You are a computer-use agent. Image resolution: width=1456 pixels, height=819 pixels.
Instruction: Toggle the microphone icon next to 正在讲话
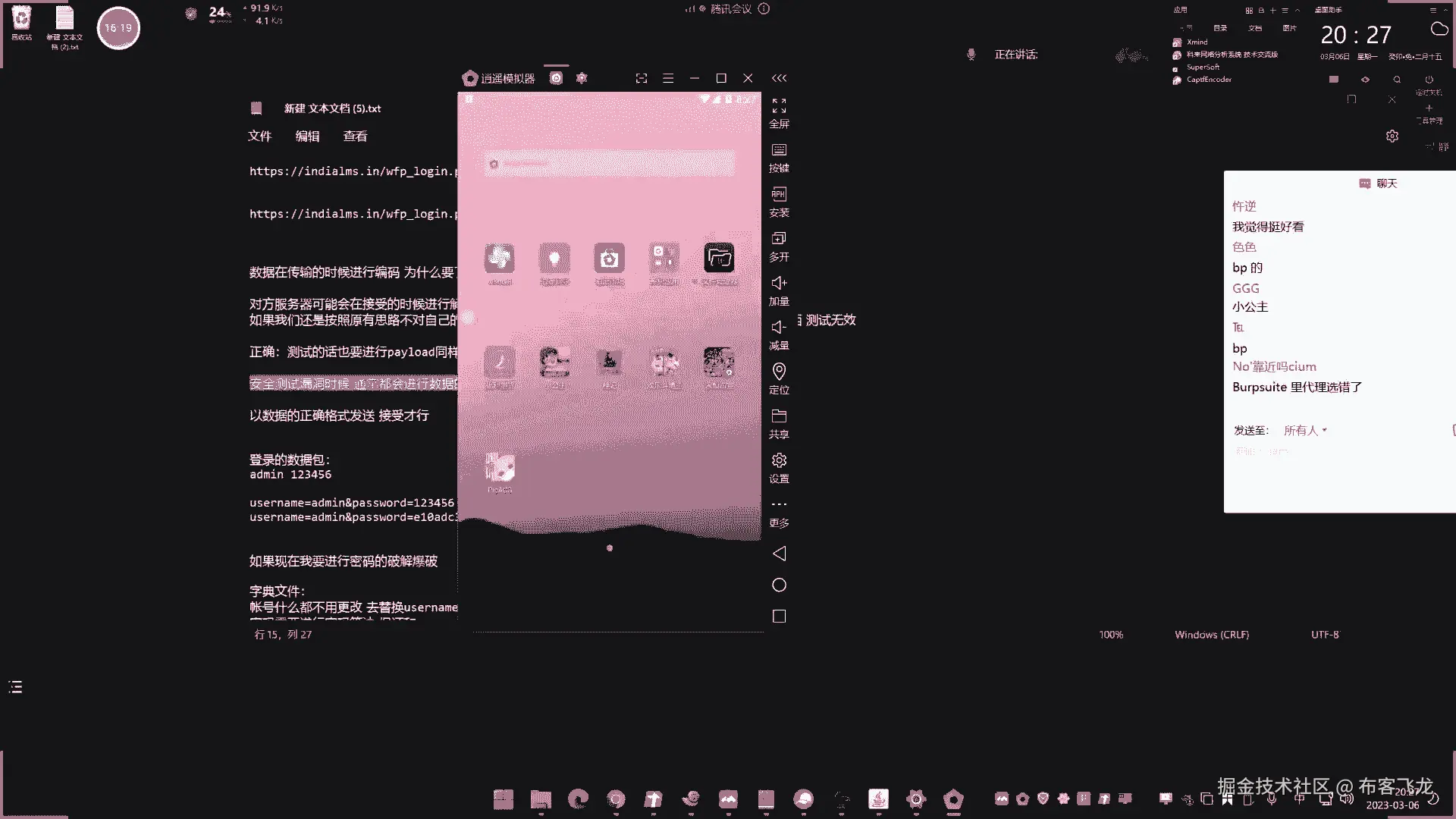[971, 55]
